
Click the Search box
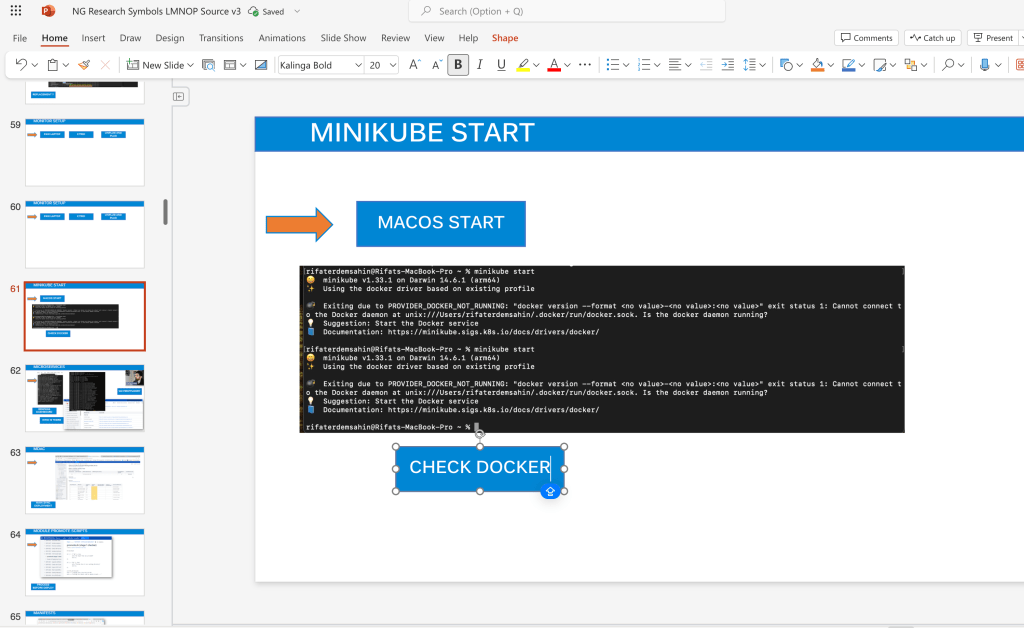coord(567,11)
